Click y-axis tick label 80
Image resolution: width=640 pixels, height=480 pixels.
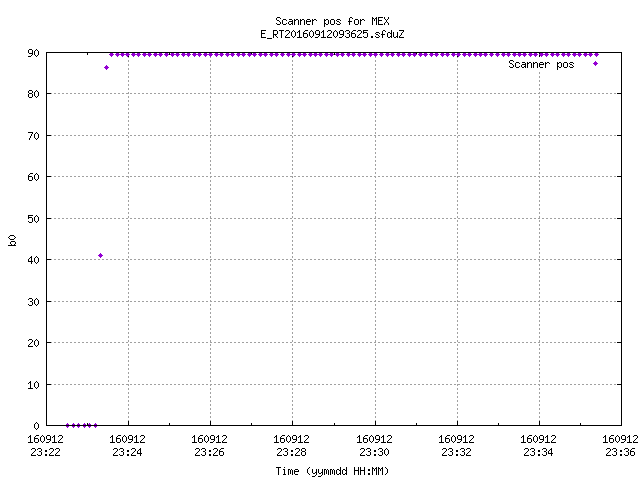33,94
